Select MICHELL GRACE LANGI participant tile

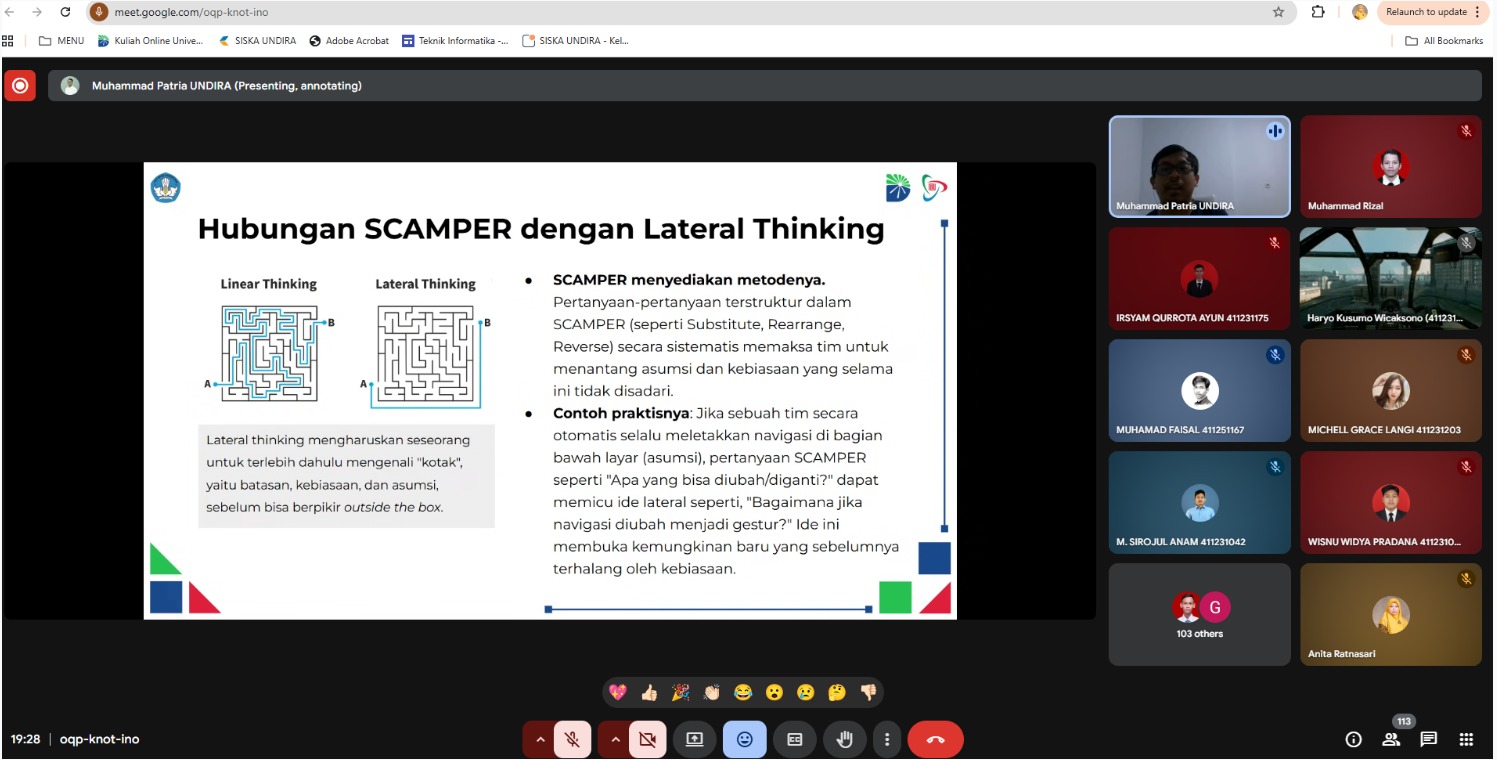coord(1390,391)
